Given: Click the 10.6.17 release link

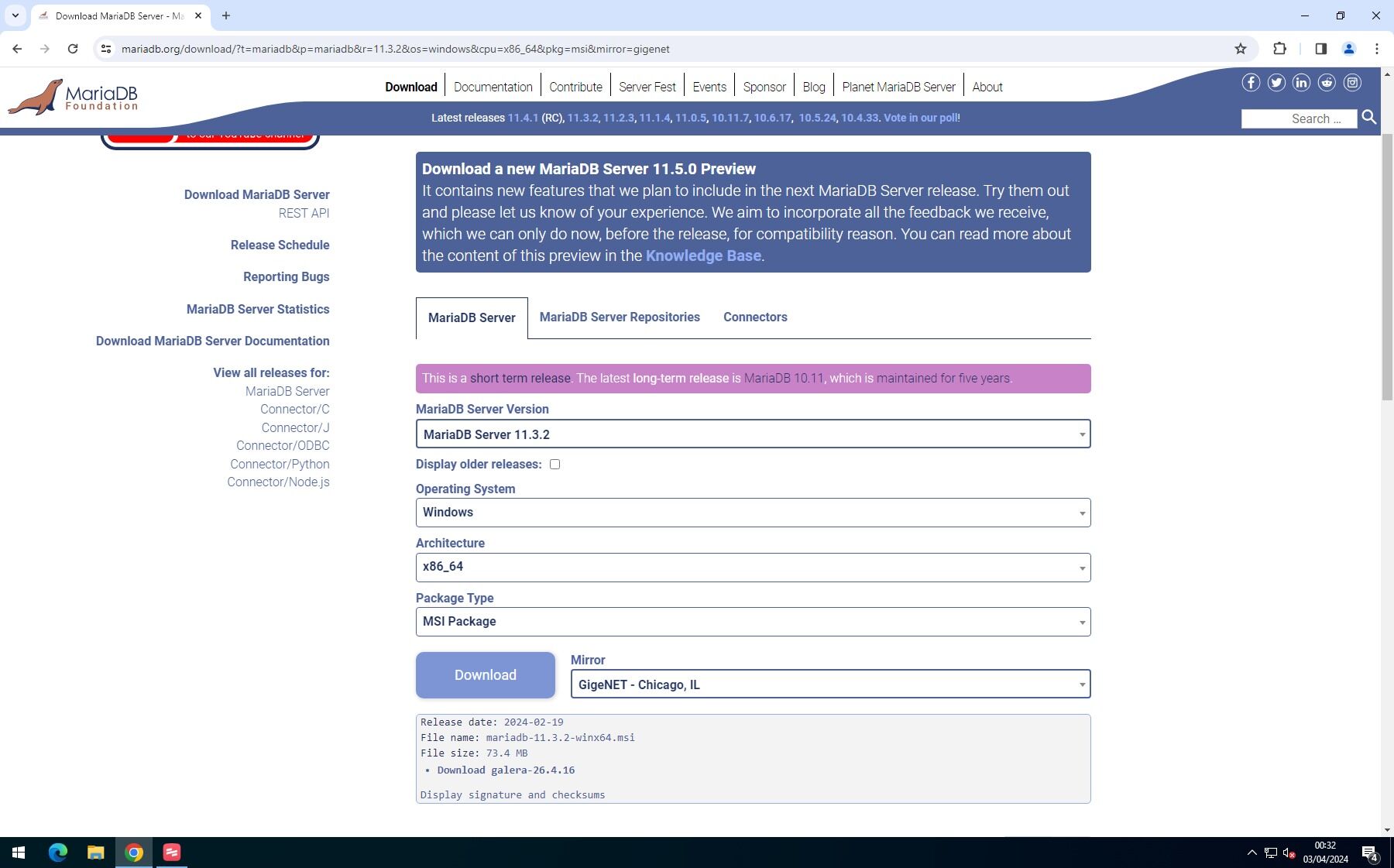Looking at the screenshot, I should pyautogui.click(x=773, y=118).
